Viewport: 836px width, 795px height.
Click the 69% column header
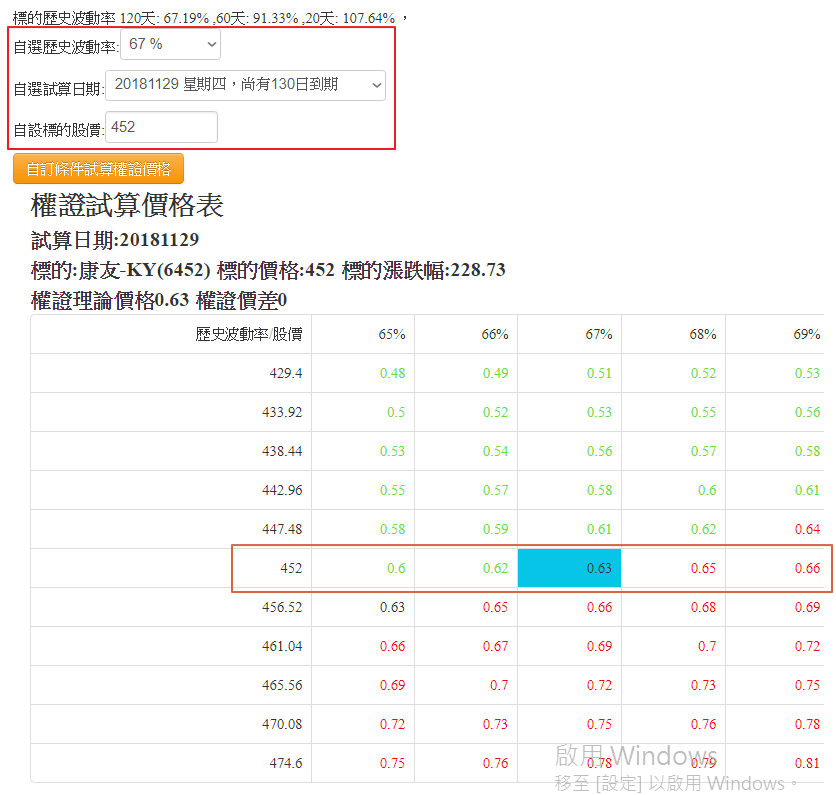coord(807,334)
